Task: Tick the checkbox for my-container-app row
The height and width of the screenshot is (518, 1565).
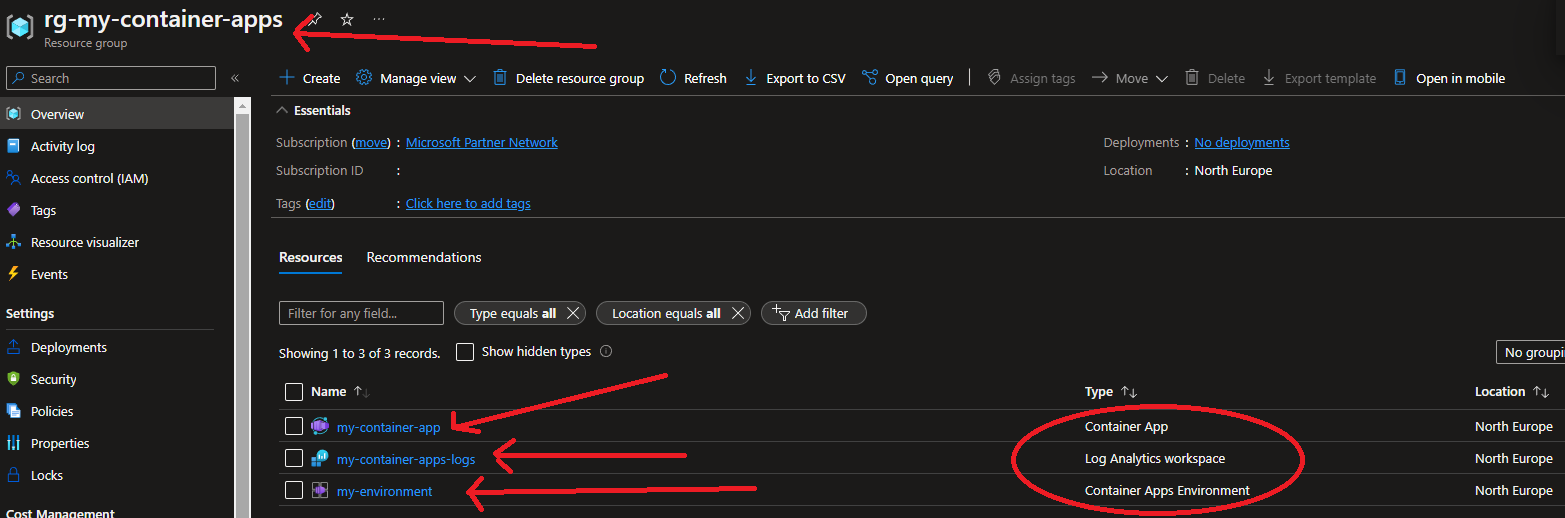Action: [x=293, y=427]
